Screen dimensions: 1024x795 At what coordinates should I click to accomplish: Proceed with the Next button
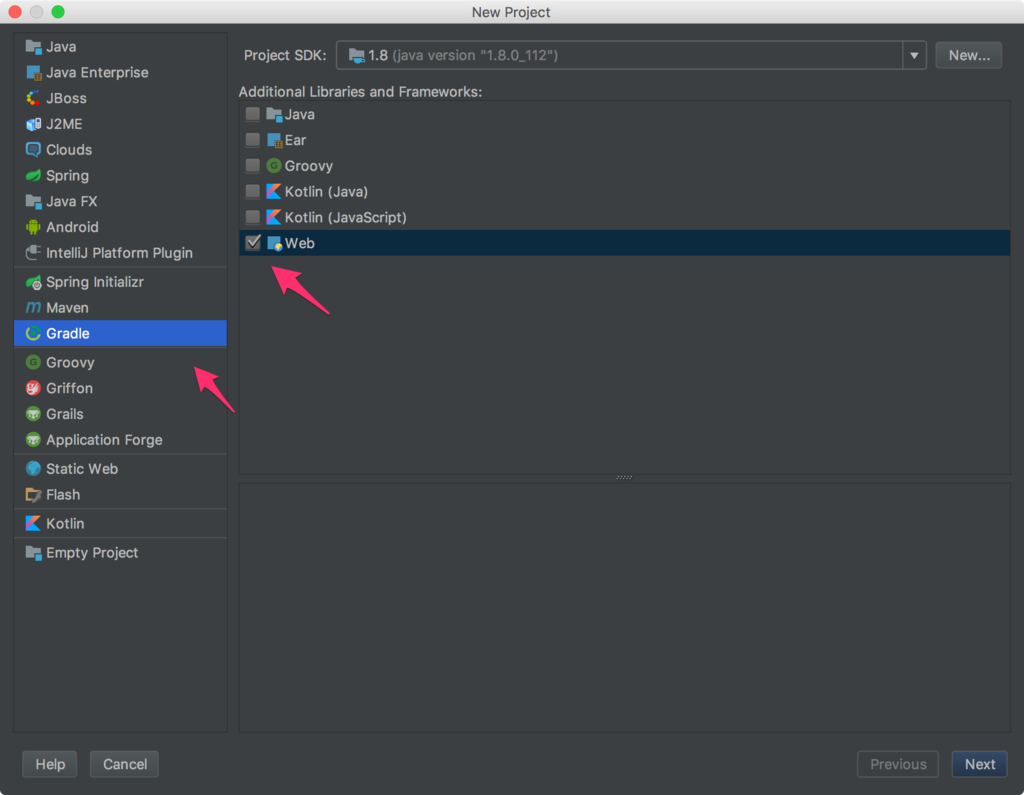980,764
